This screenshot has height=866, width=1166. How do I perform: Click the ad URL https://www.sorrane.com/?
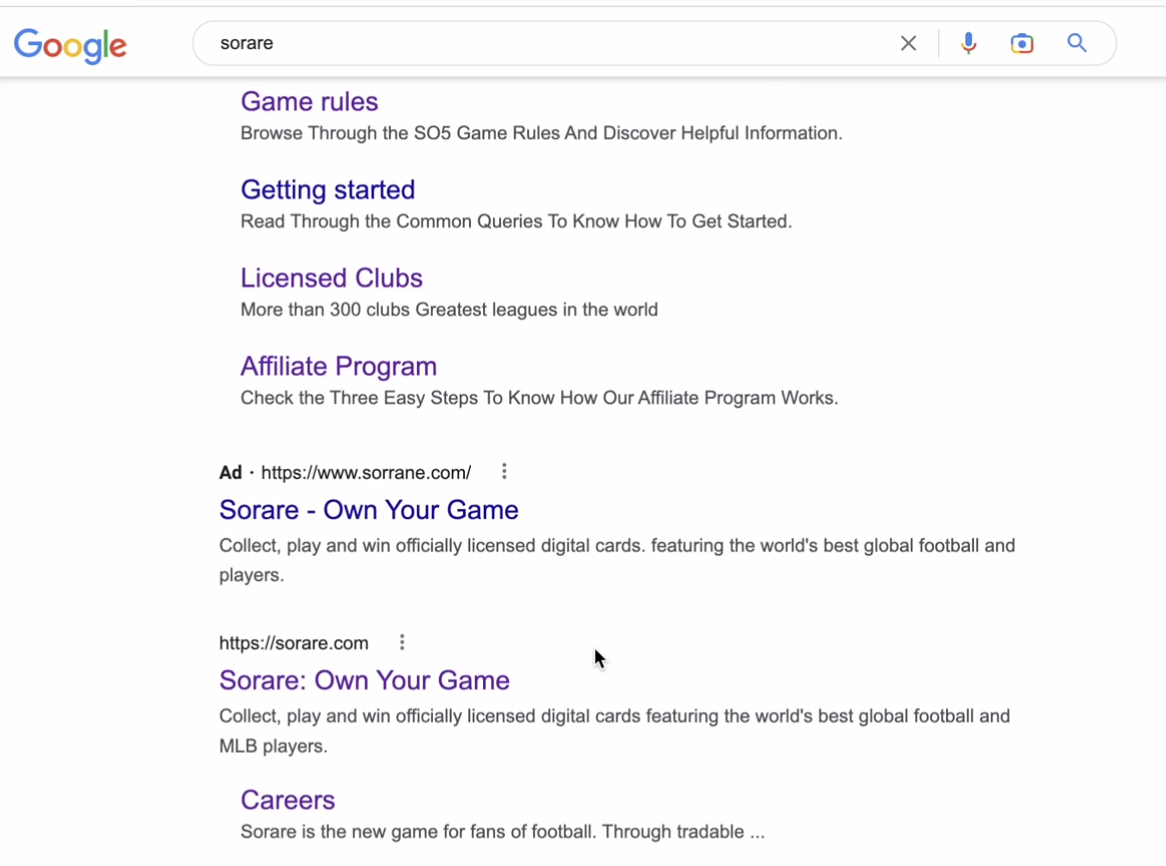366,473
